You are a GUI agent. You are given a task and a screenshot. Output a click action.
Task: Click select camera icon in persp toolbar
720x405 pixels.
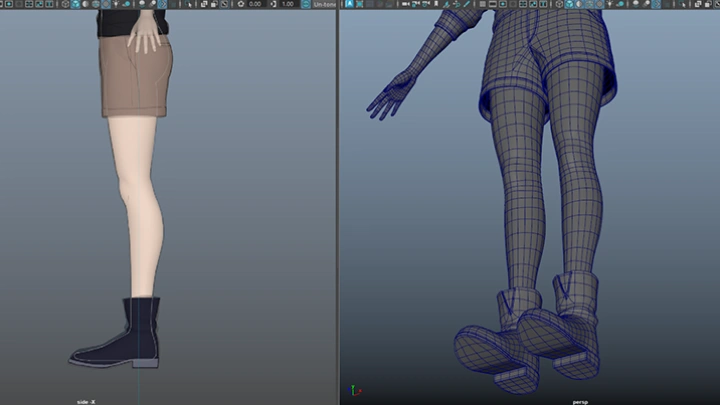click(x=405, y=4)
